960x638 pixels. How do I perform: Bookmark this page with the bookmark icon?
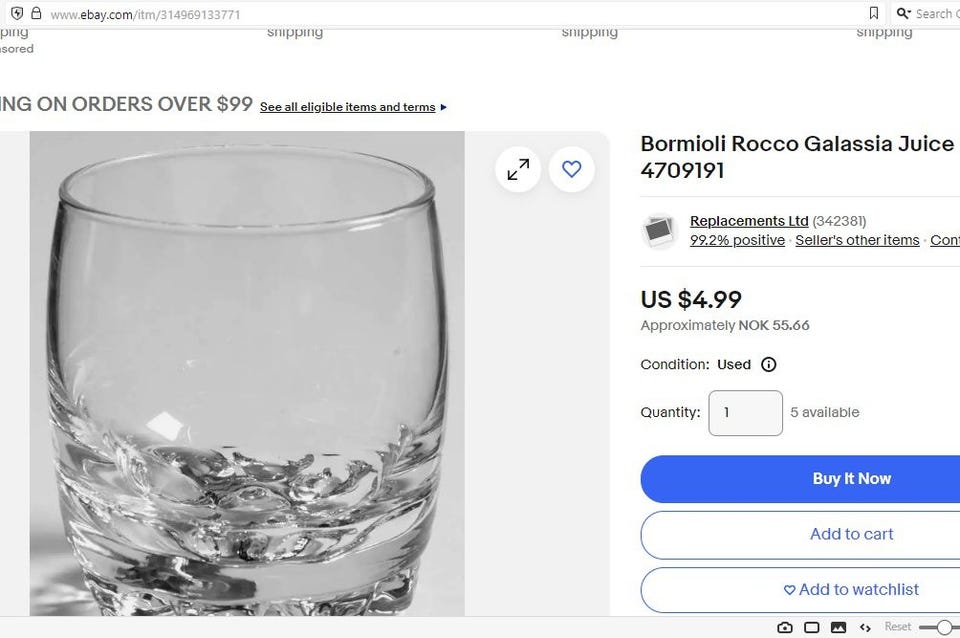873,14
